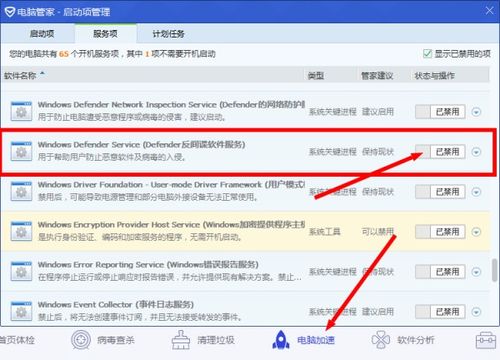Select Windows Driver Foundation title text
The width and height of the screenshot is (500, 360).
coord(171,184)
